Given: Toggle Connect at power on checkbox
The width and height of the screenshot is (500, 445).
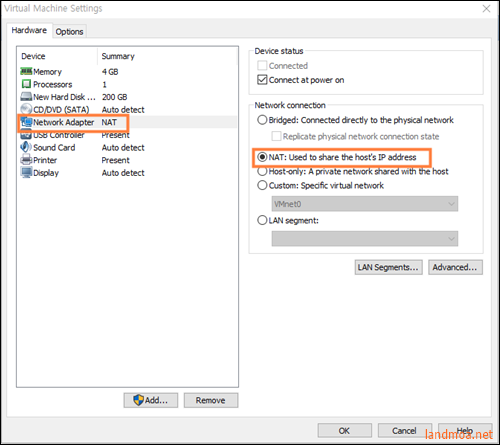Looking at the screenshot, I should (x=262, y=80).
